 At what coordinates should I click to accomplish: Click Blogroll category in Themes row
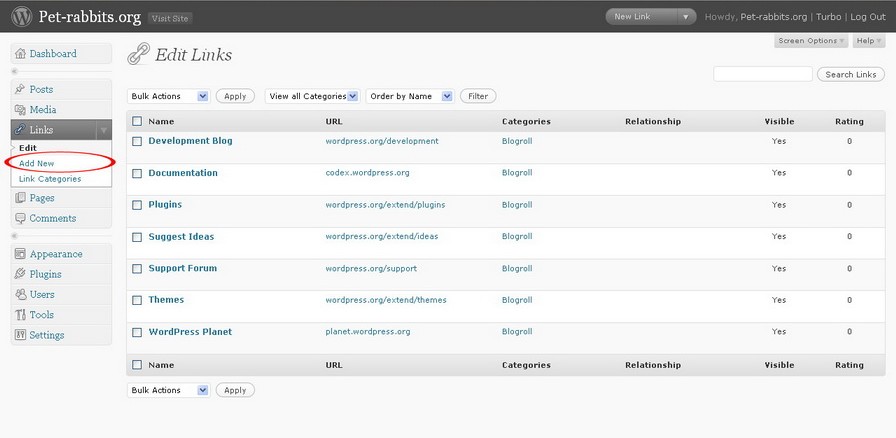tap(517, 300)
